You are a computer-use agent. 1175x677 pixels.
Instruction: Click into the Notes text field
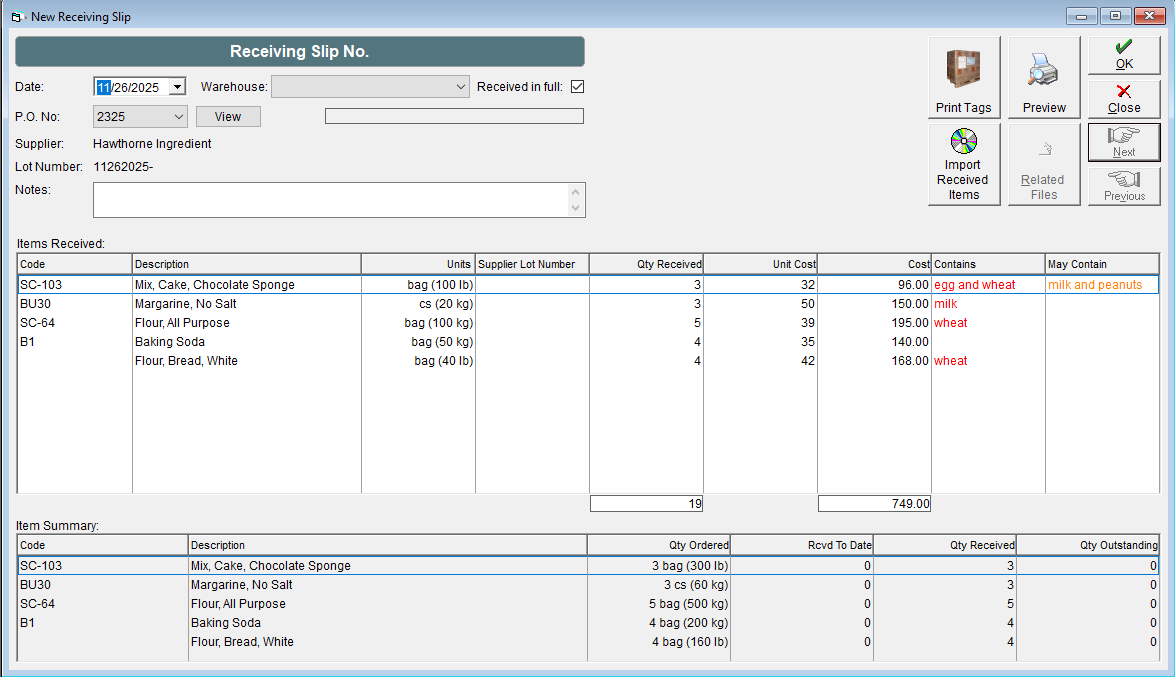coord(330,200)
